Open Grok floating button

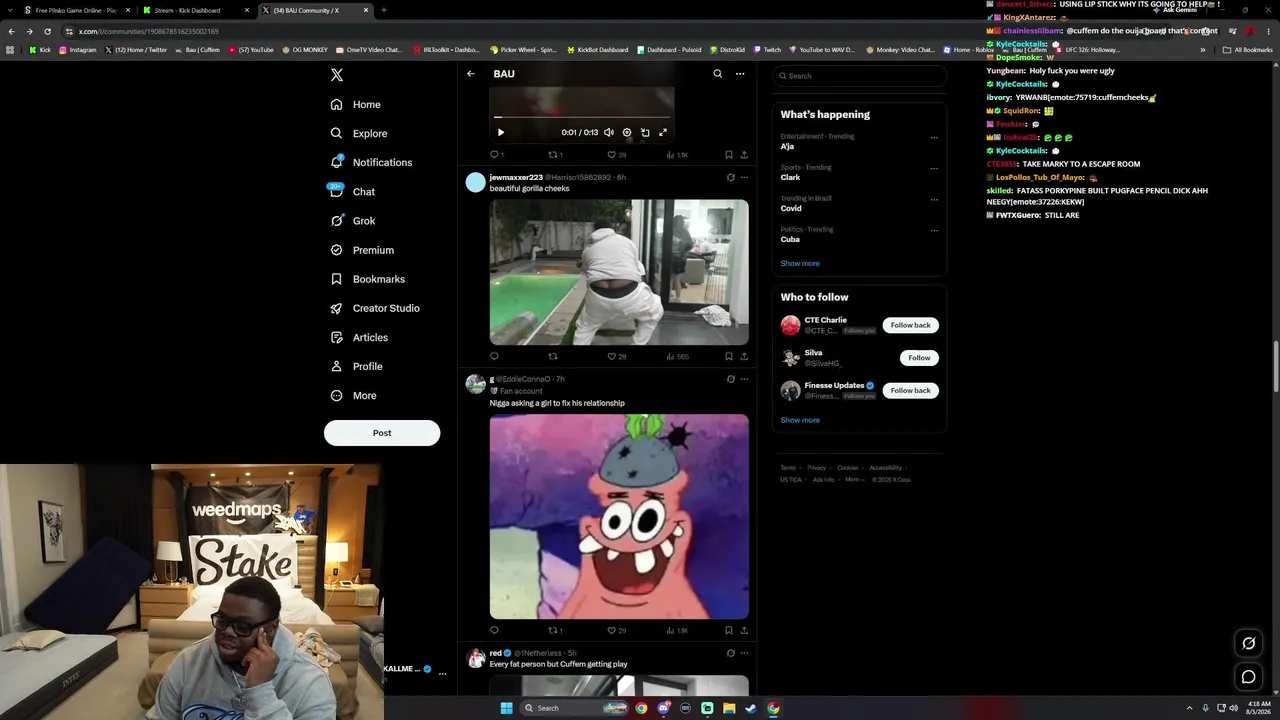pos(1248,643)
